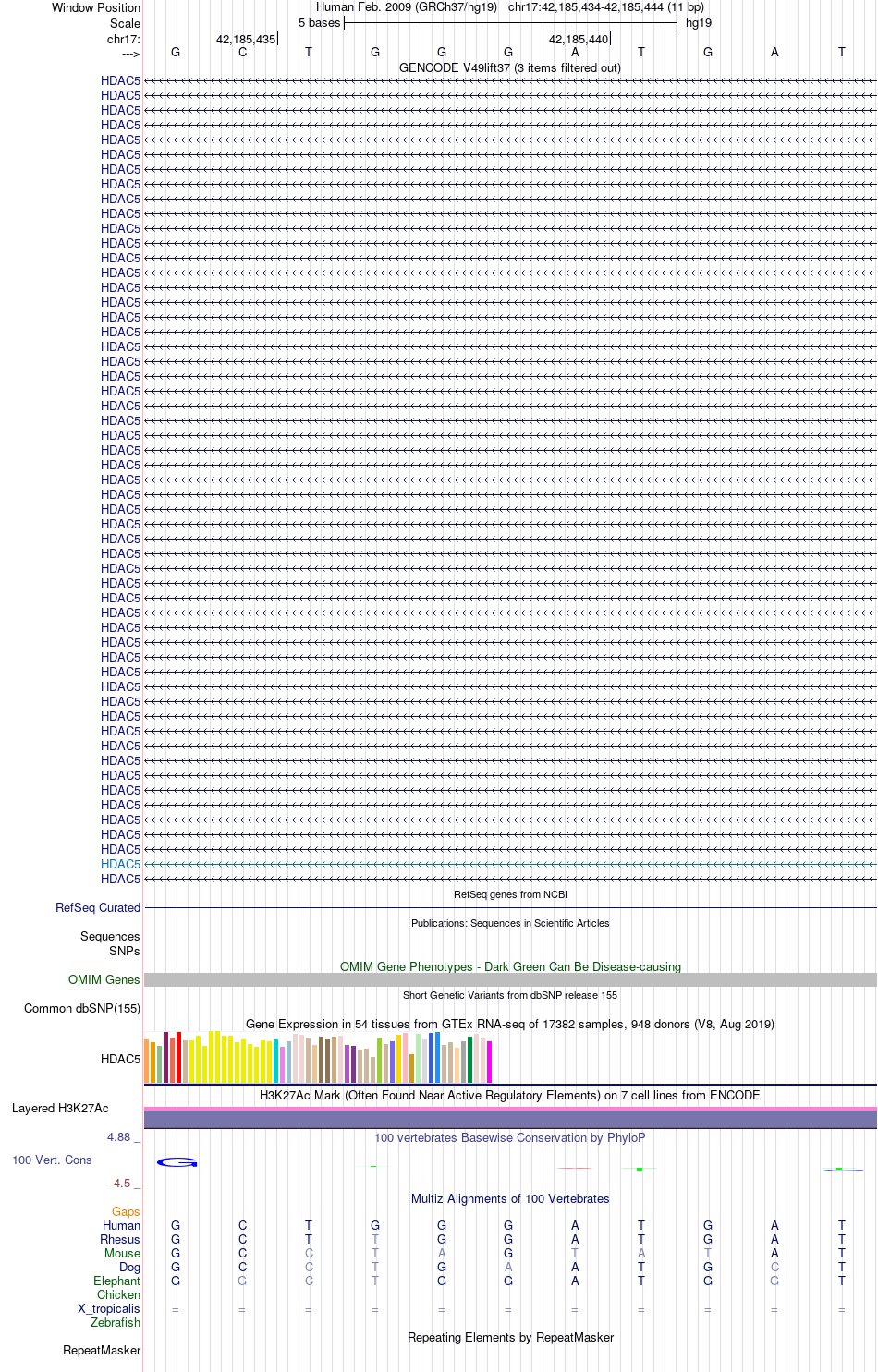
Task: Open the RefSeq genes from NCBI title
Action: pos(510,894)
